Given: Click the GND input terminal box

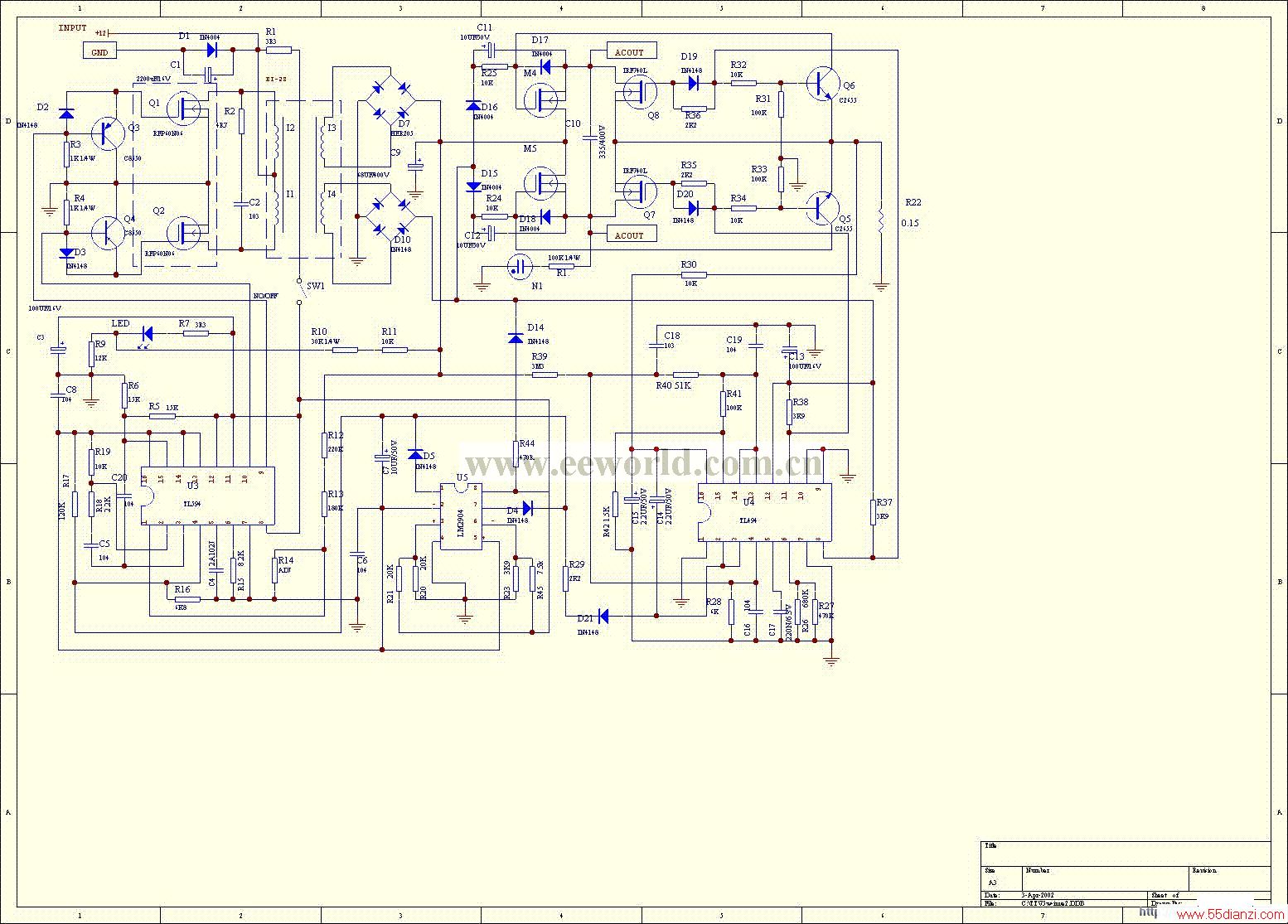Looking at the screenshot, I should [99, 52].
